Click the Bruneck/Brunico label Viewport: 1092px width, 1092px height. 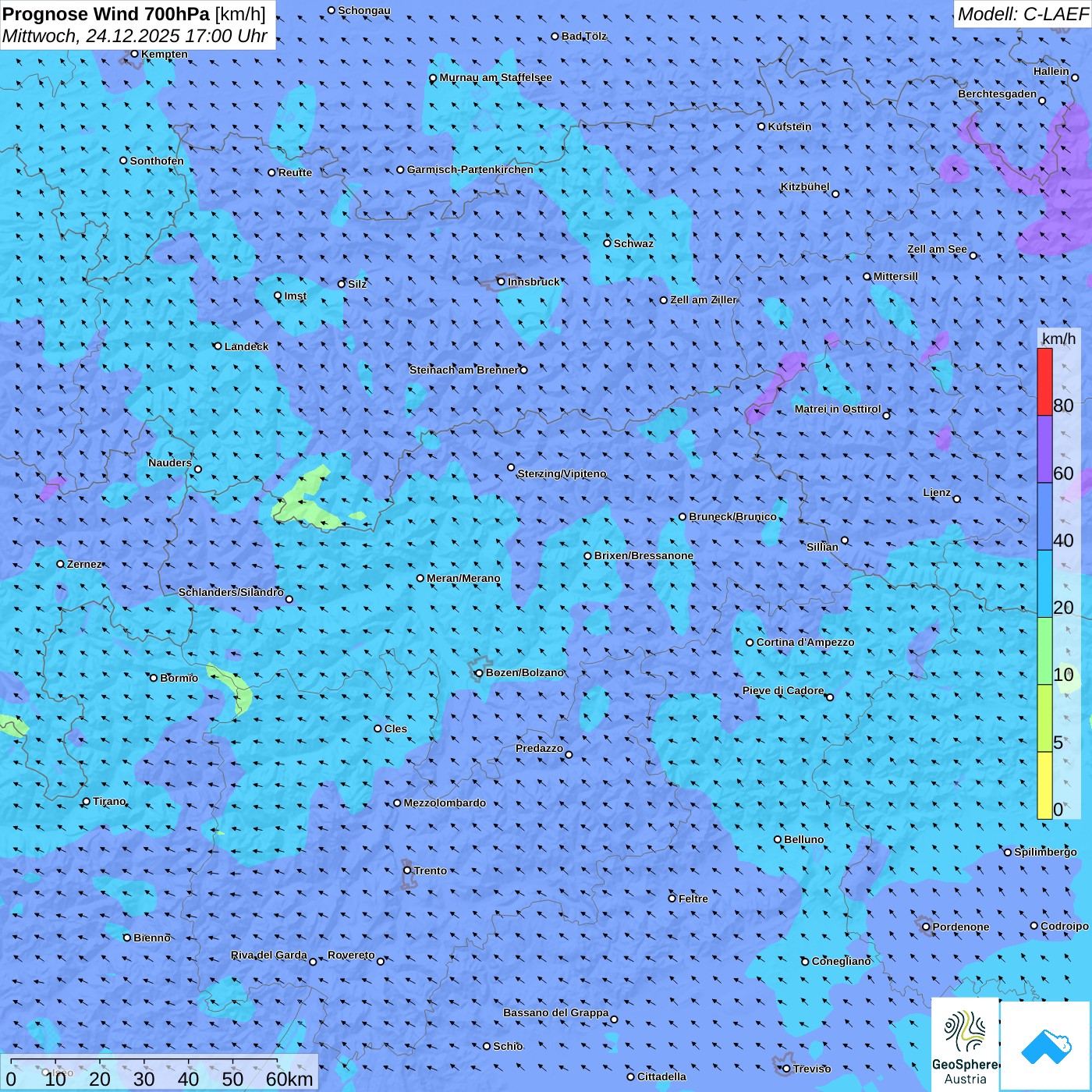point(732,516)
